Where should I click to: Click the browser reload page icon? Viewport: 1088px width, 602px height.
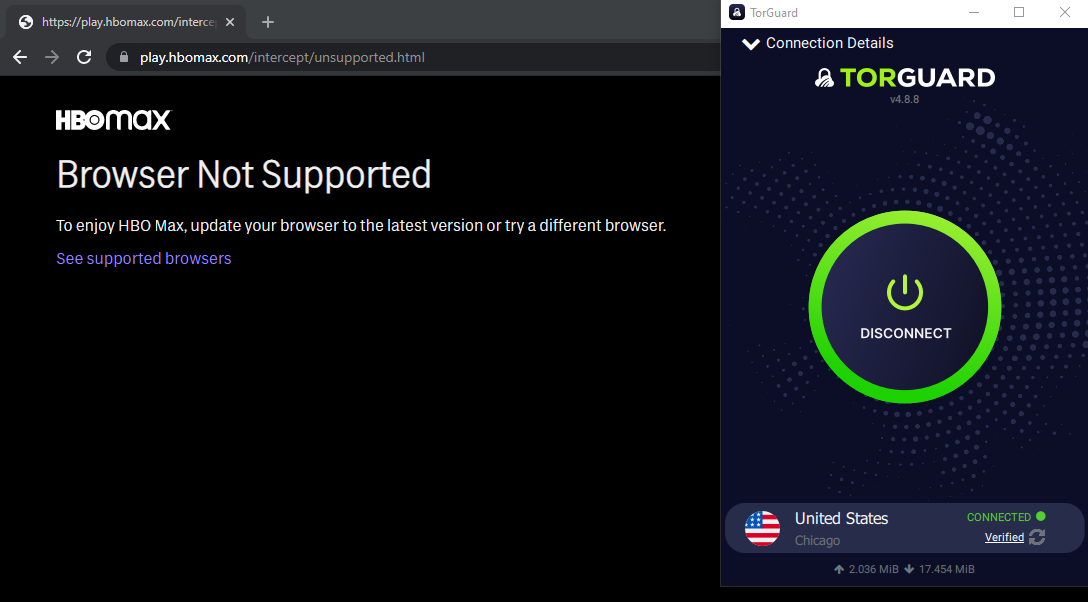84,57
